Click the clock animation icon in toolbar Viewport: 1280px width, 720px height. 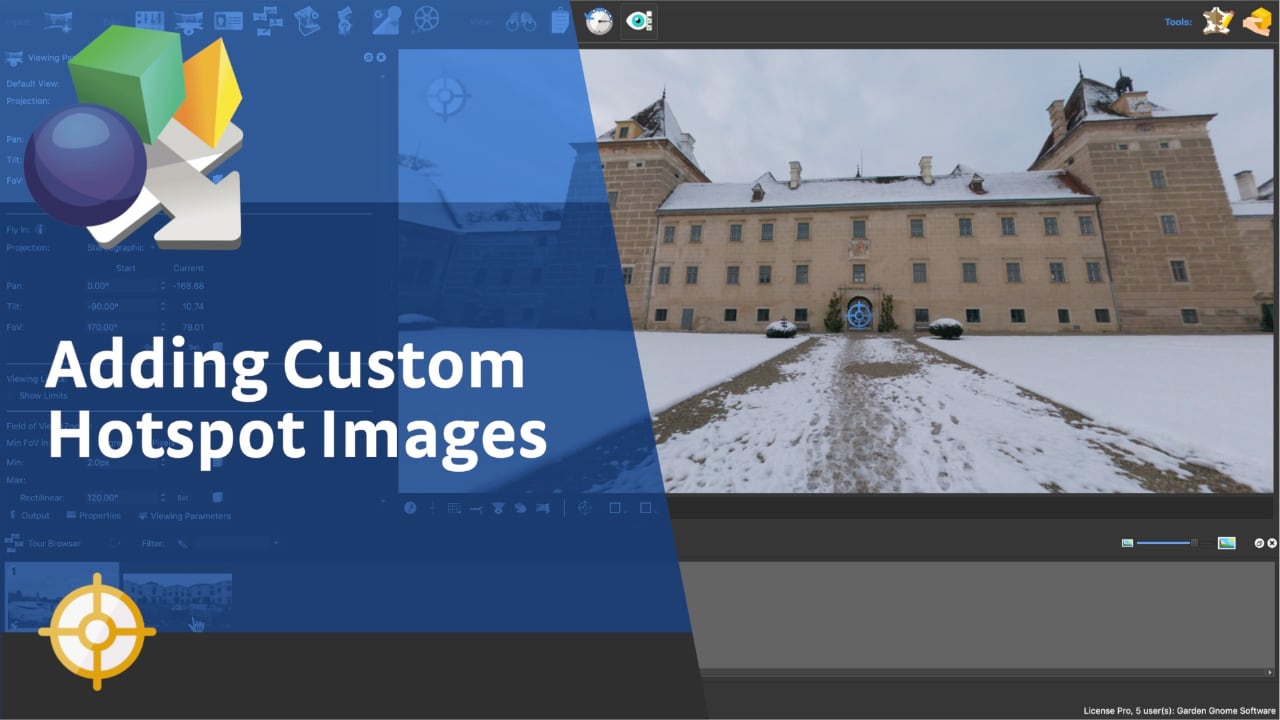(x=599, y=21)
